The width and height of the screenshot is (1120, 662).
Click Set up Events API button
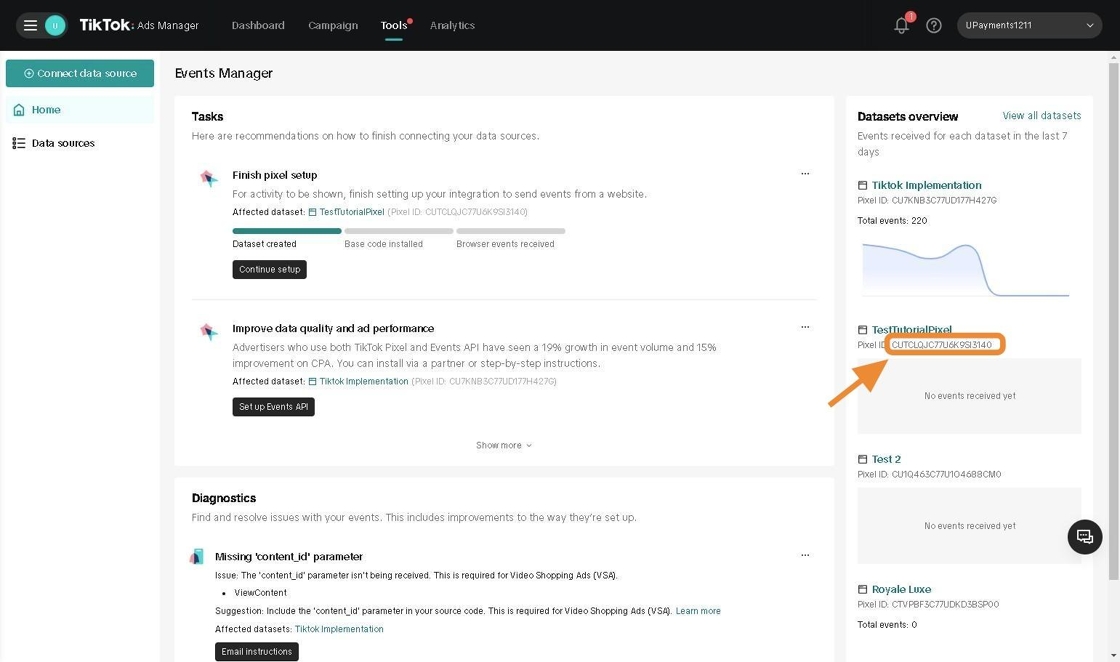pyautogui.click(x=274, y=407)
